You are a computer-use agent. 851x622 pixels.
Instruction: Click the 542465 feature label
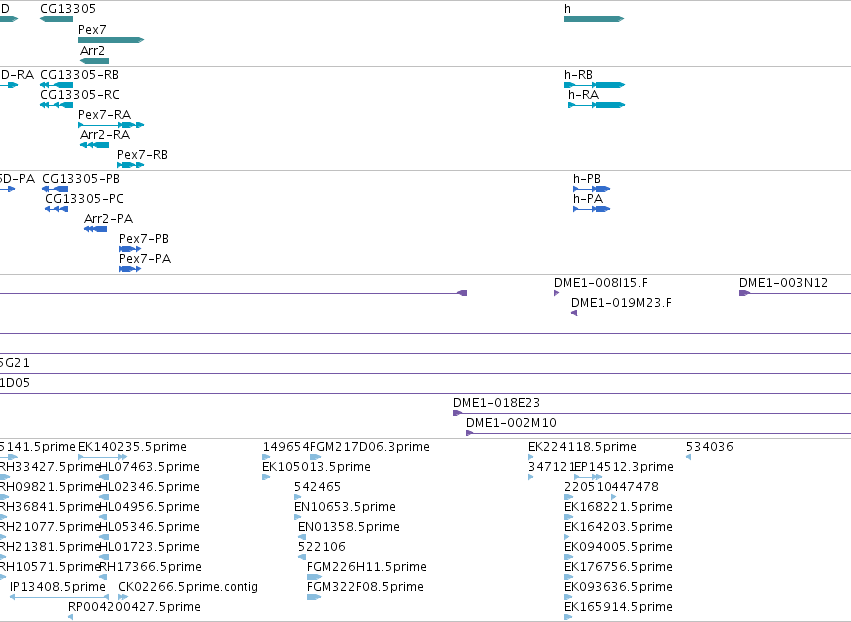317,487
